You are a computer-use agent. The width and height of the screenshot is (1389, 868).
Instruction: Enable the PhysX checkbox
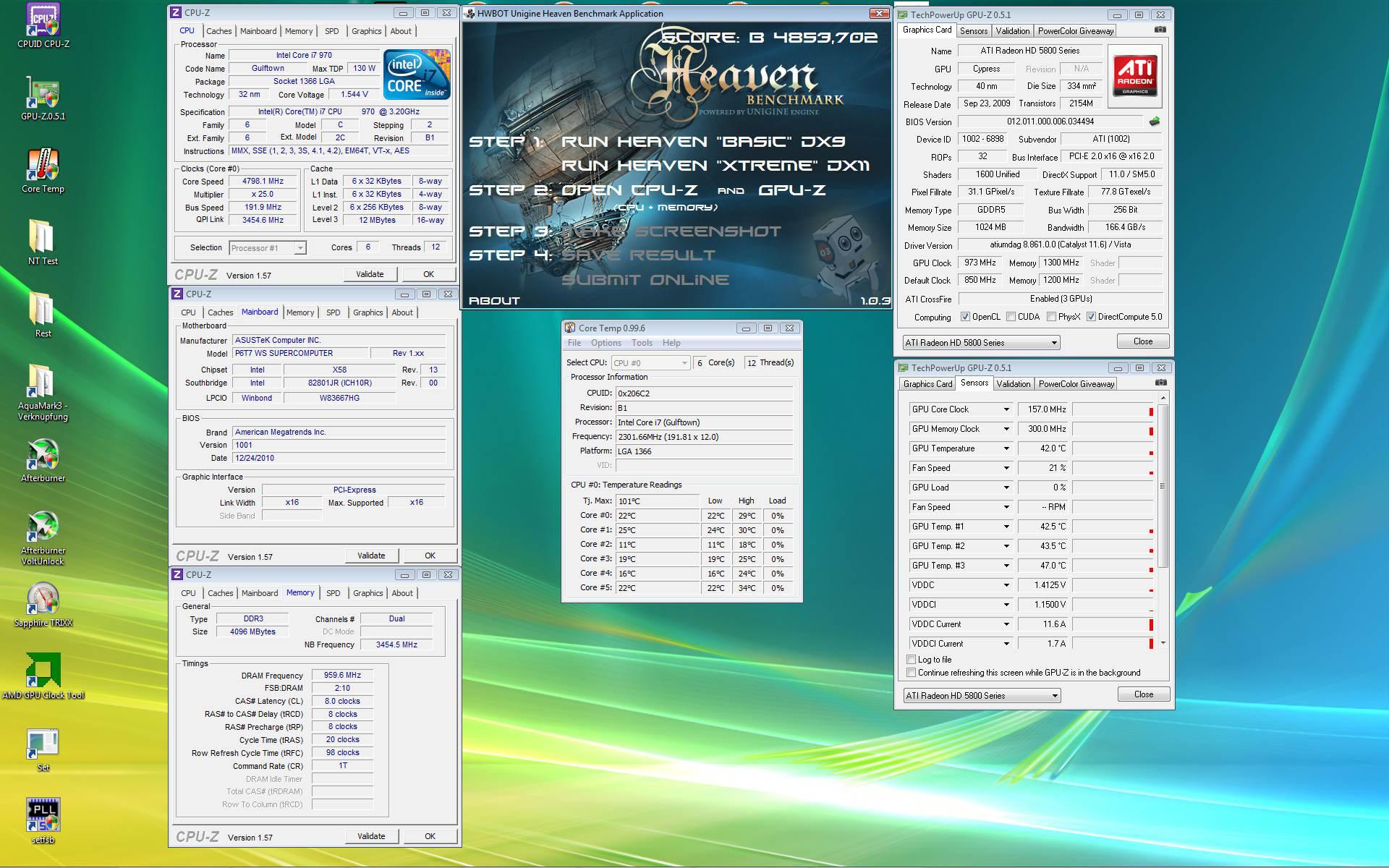(x=1051, y=317)
